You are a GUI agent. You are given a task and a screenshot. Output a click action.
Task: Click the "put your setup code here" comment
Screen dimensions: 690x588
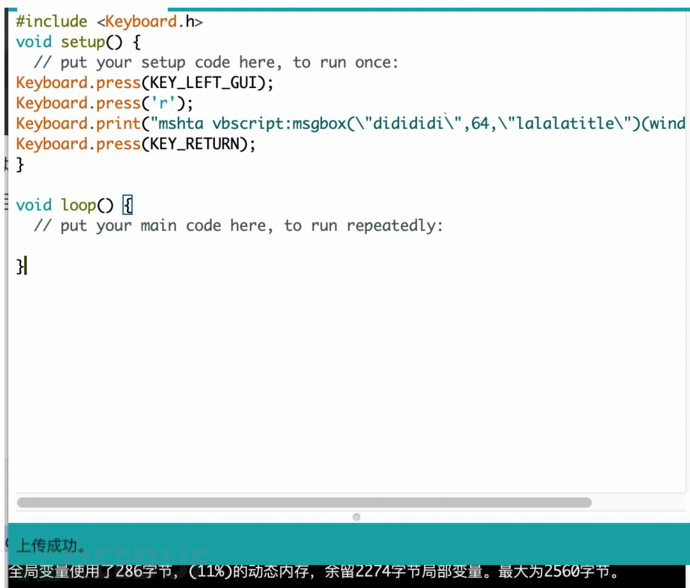(x=215, y=62)
